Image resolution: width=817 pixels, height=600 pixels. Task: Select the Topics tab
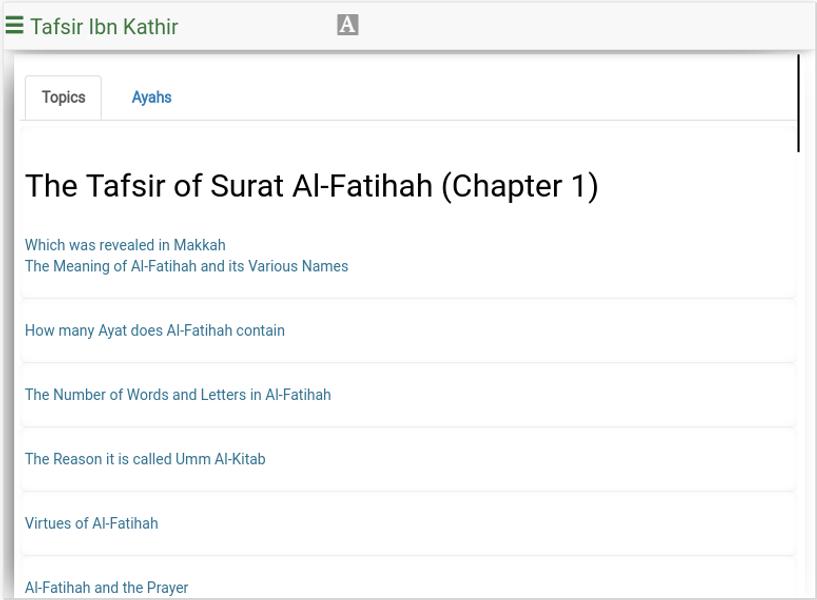pos(64,97)
